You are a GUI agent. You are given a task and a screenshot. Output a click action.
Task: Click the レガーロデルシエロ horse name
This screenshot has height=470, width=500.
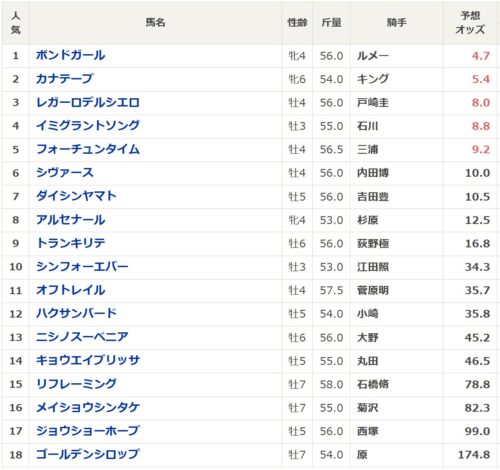[x=88, y=102]
